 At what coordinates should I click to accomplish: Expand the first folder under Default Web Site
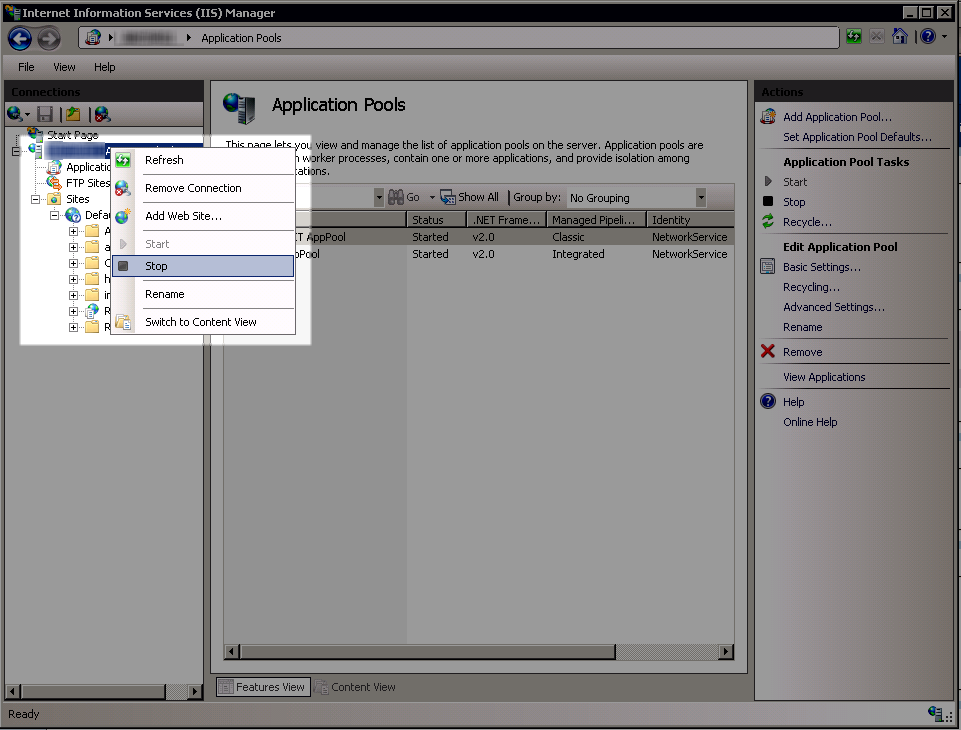pos(74,231)
